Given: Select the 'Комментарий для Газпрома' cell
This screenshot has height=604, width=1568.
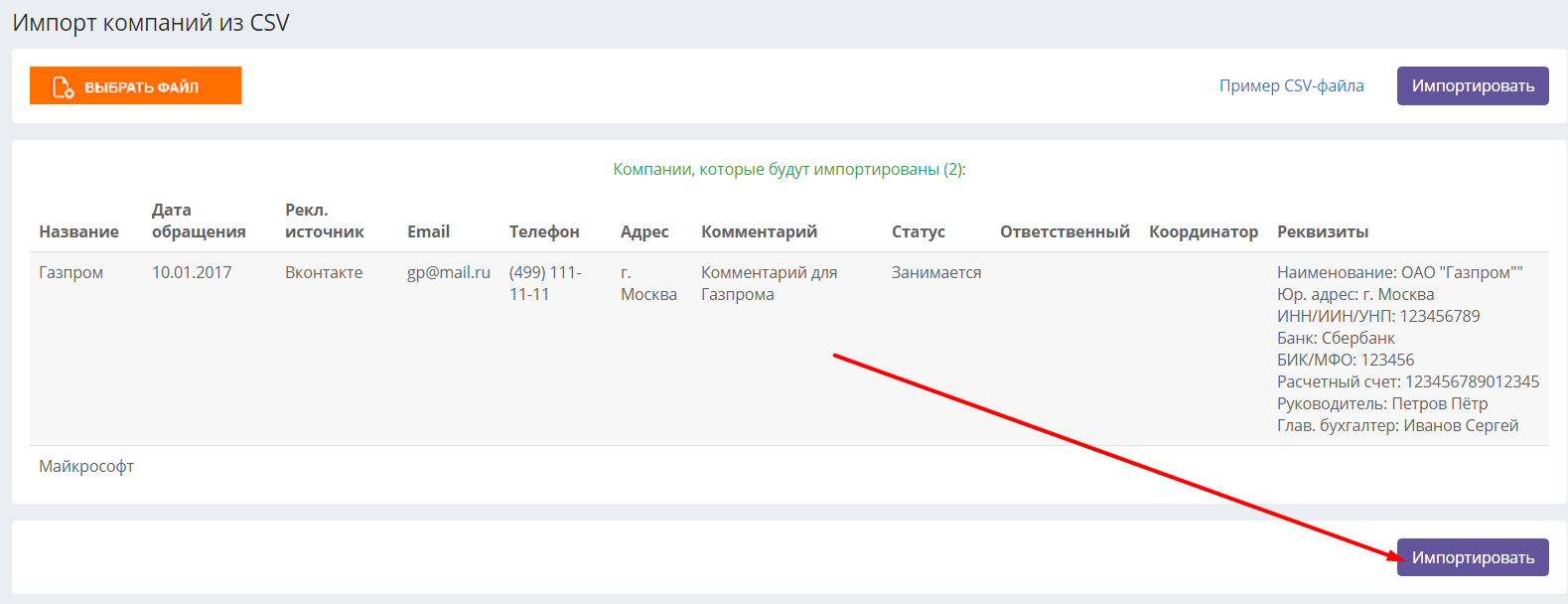Looking at the screenshot, I should pos(769,283).
